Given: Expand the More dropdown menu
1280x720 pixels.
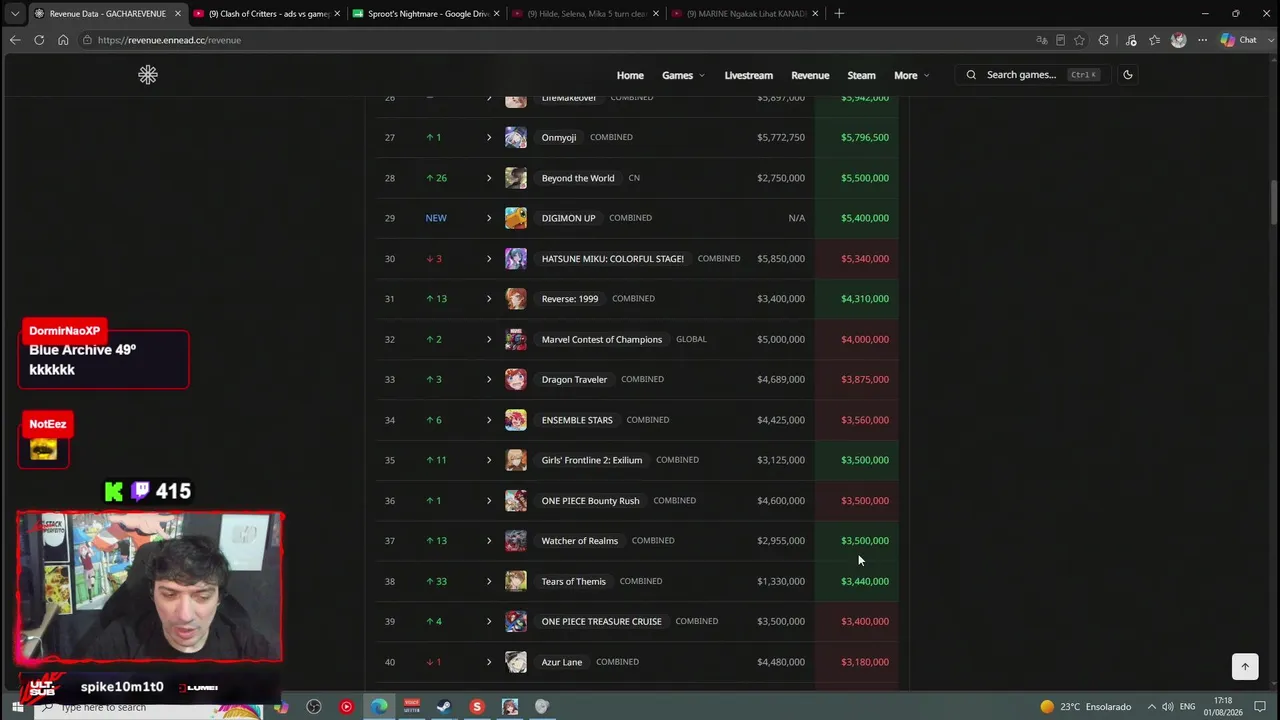Looking at the screenshot, I should click(x=911, y=75).
